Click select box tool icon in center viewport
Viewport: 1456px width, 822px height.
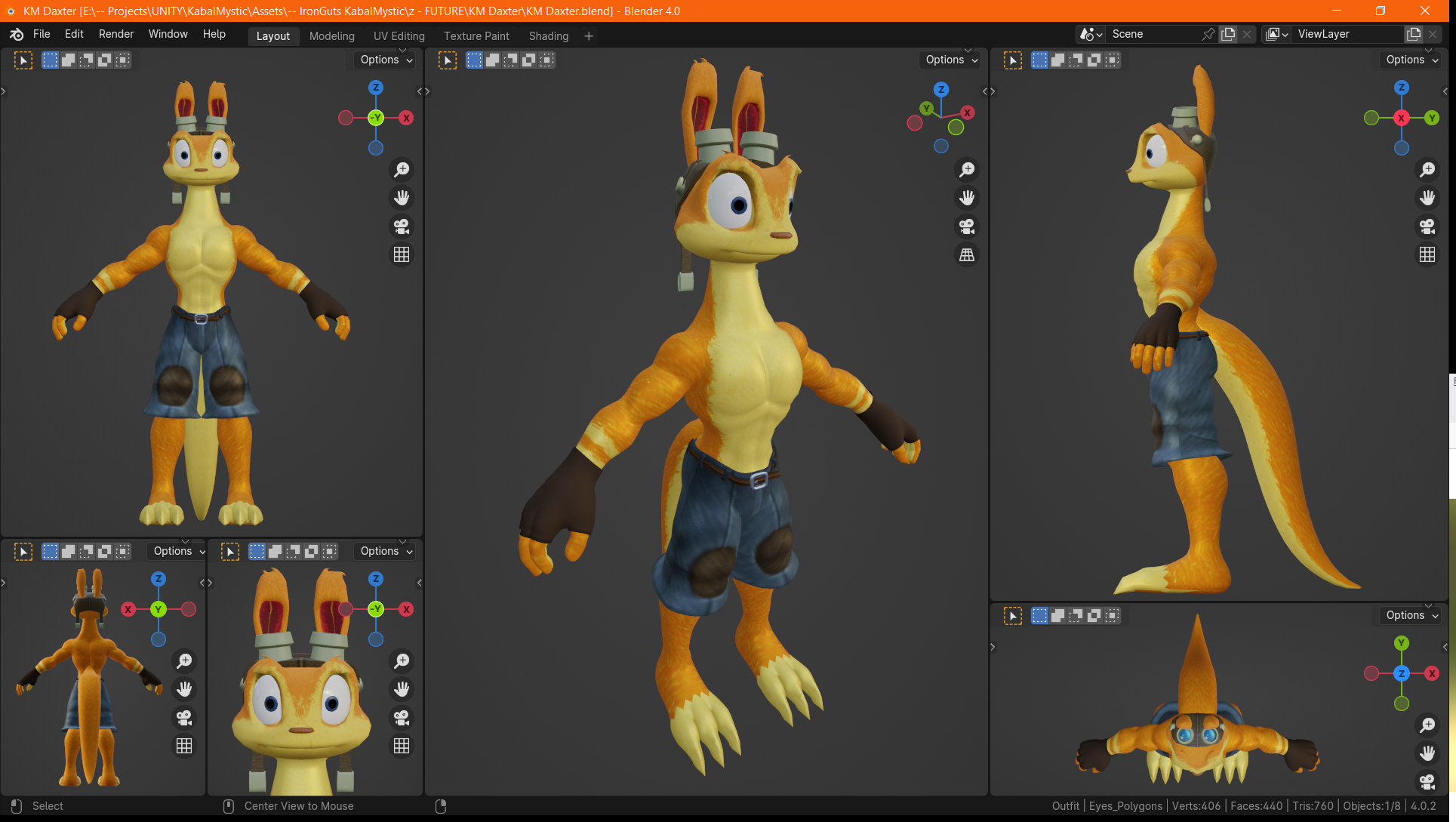pos(448,60)
